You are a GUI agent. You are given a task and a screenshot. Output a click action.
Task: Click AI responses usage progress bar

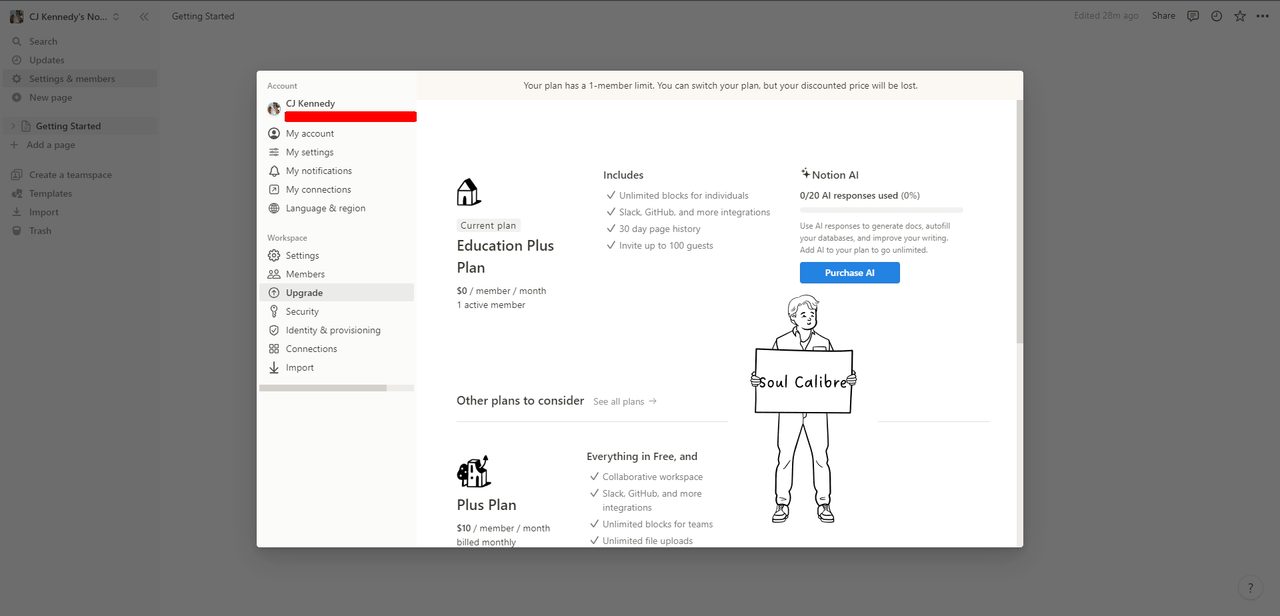881,210
